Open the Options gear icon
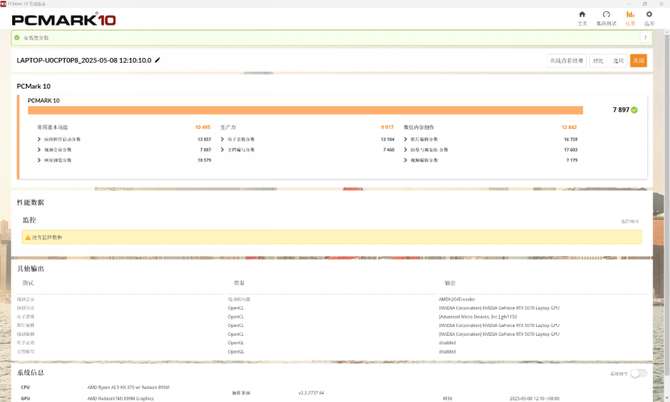Viewport: 670px width, 402px height. click(650, 17)
